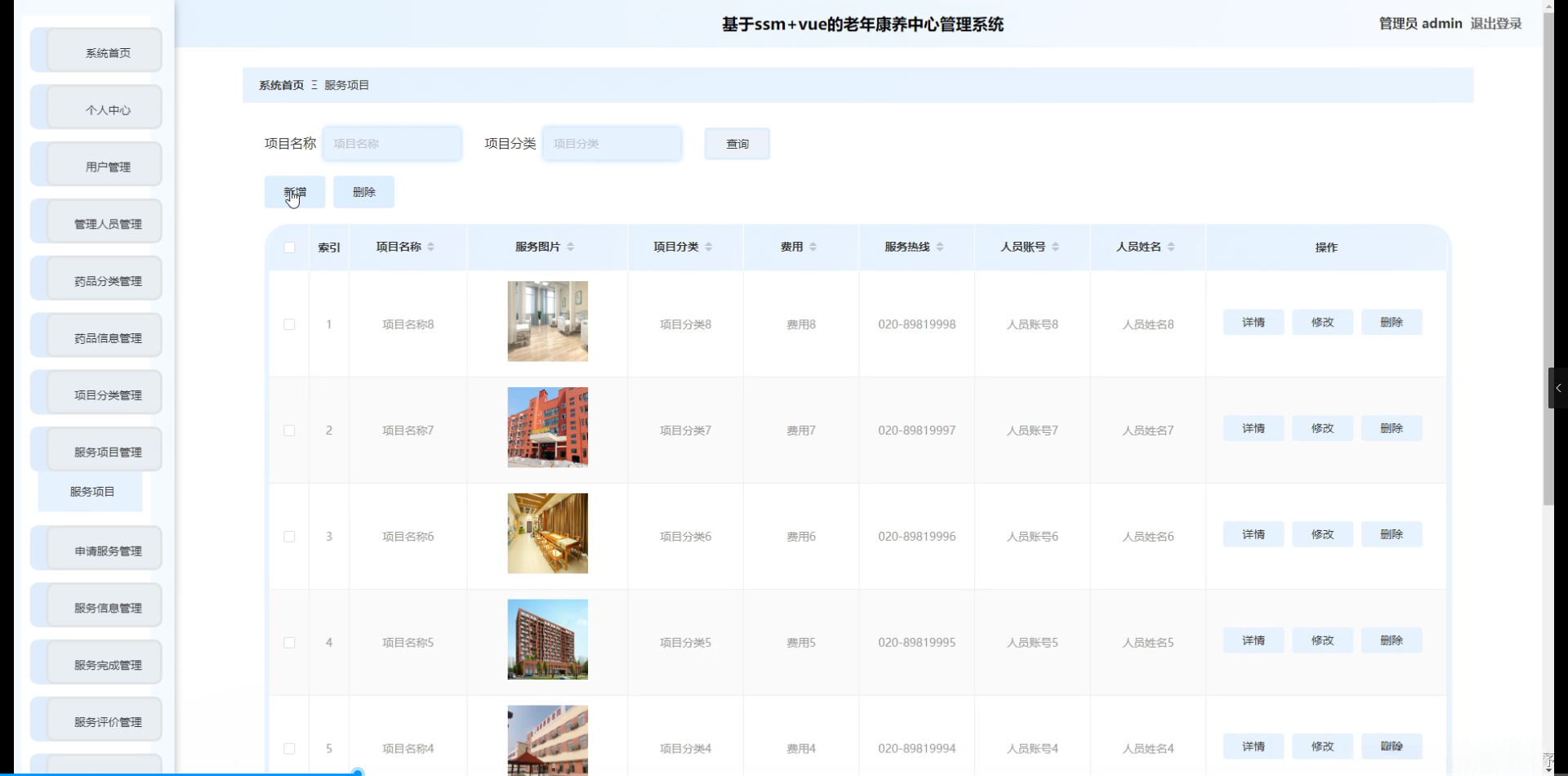Check the row for 项目名称4
The width and height of the screenshot is (1568, 776).
[289, 748]
